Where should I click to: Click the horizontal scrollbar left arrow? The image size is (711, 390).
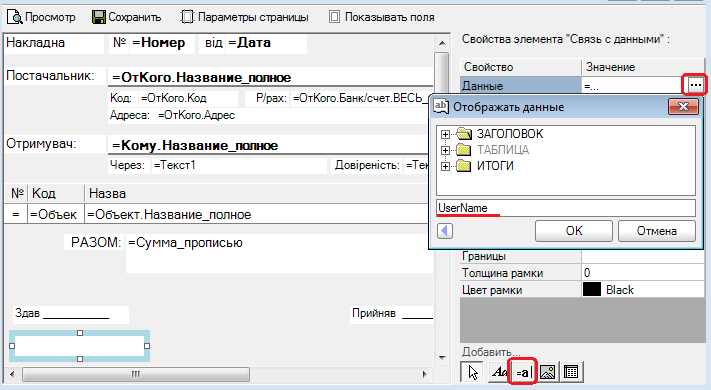point(12,375)
